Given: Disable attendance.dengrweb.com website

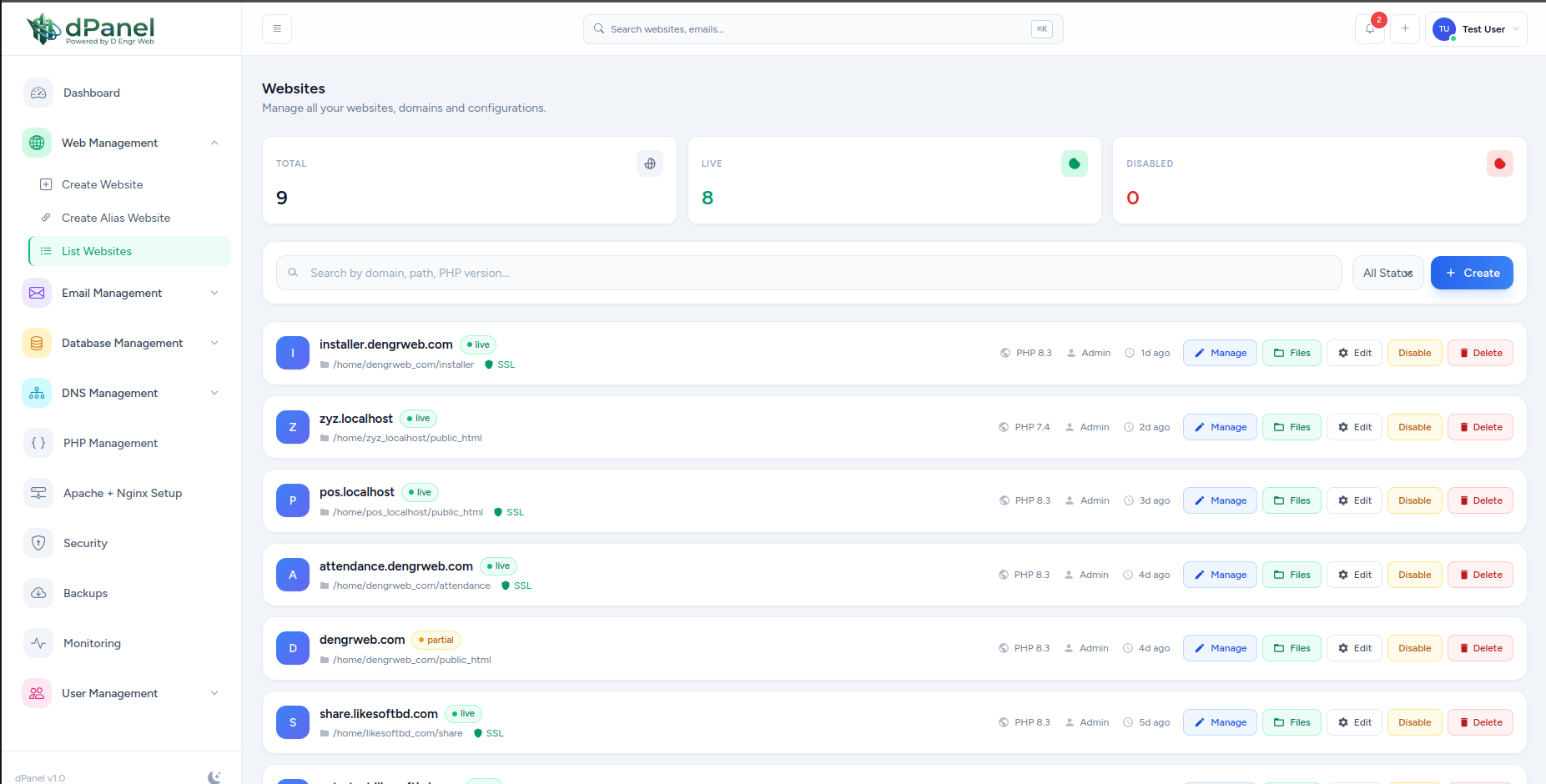Looking at the screenshot, I should [1415, 575].
